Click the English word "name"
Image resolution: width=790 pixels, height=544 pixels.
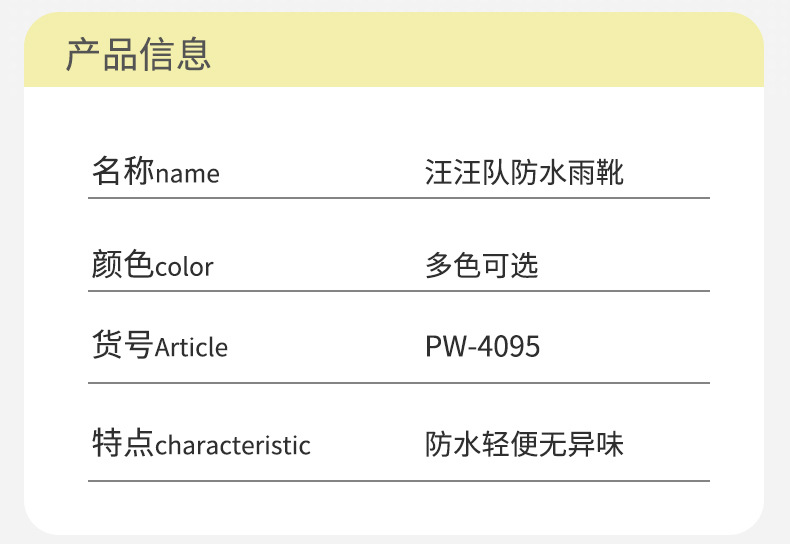coord(188,174)
